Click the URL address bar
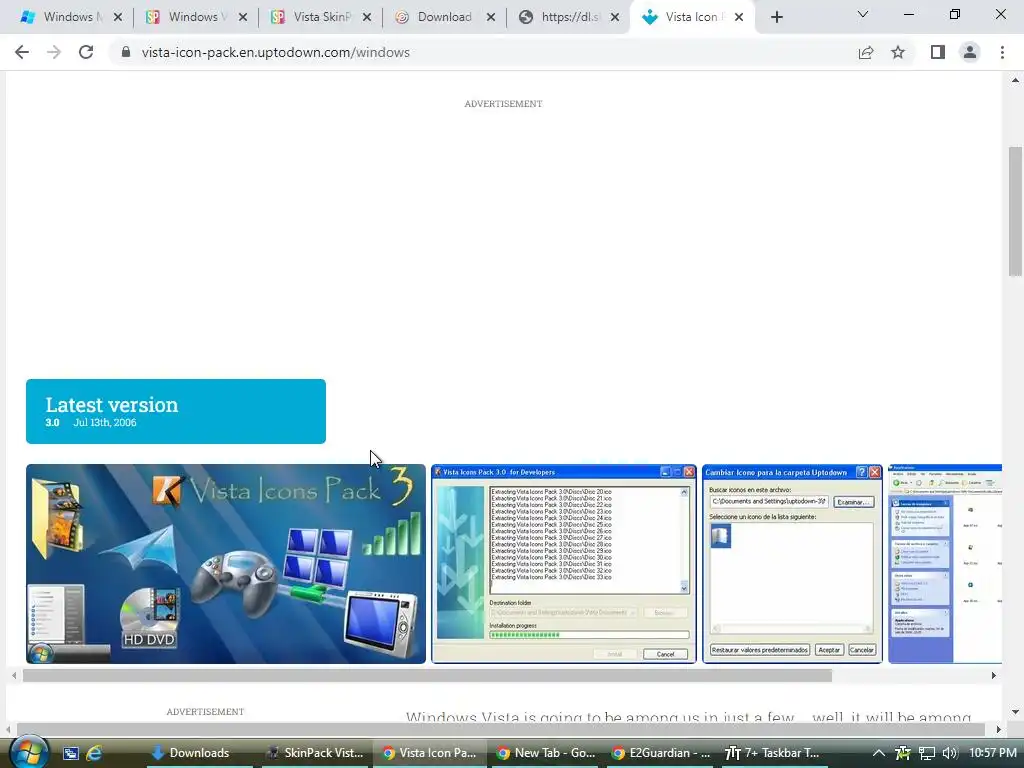 [x=483, y=52]
